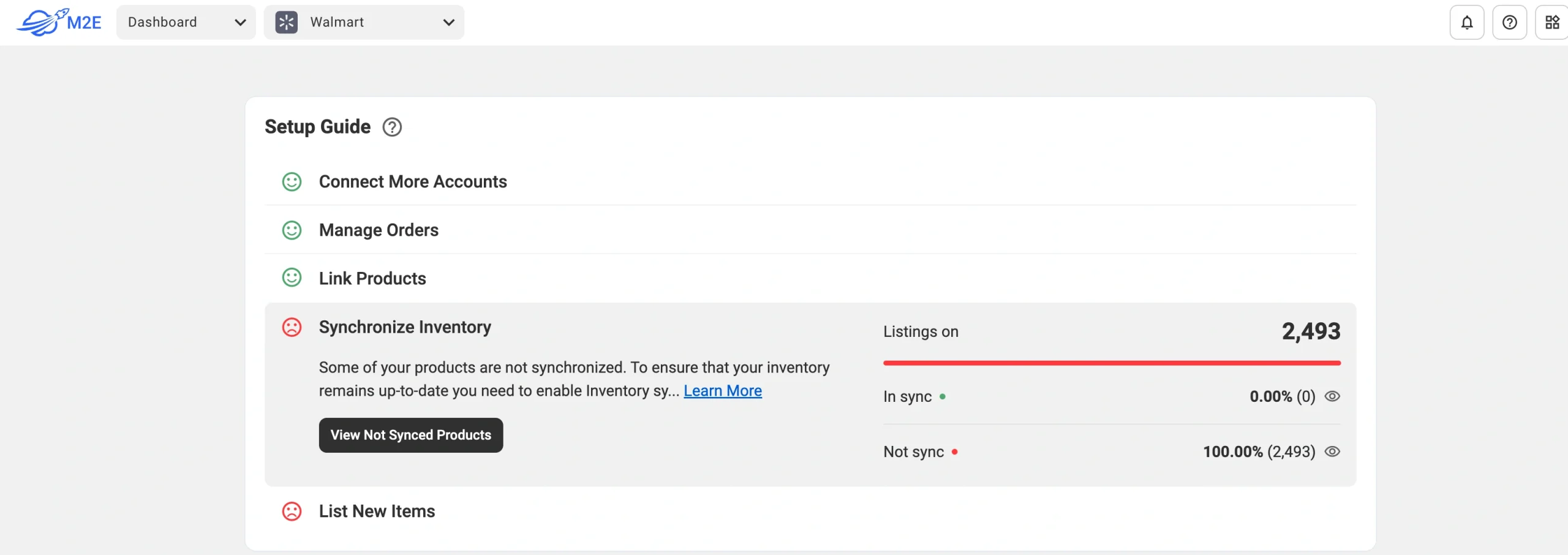1568x555 pixels.
Task: Open the Learn More link
Action: click(x=722, y=391)
